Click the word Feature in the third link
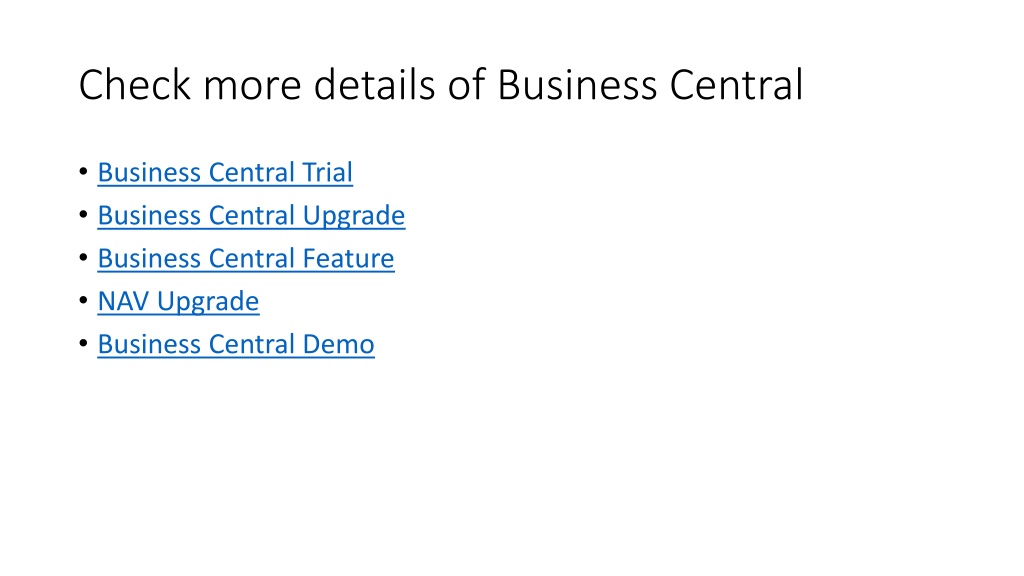This screenshot has height=576, width=1024. click(348, 259)
